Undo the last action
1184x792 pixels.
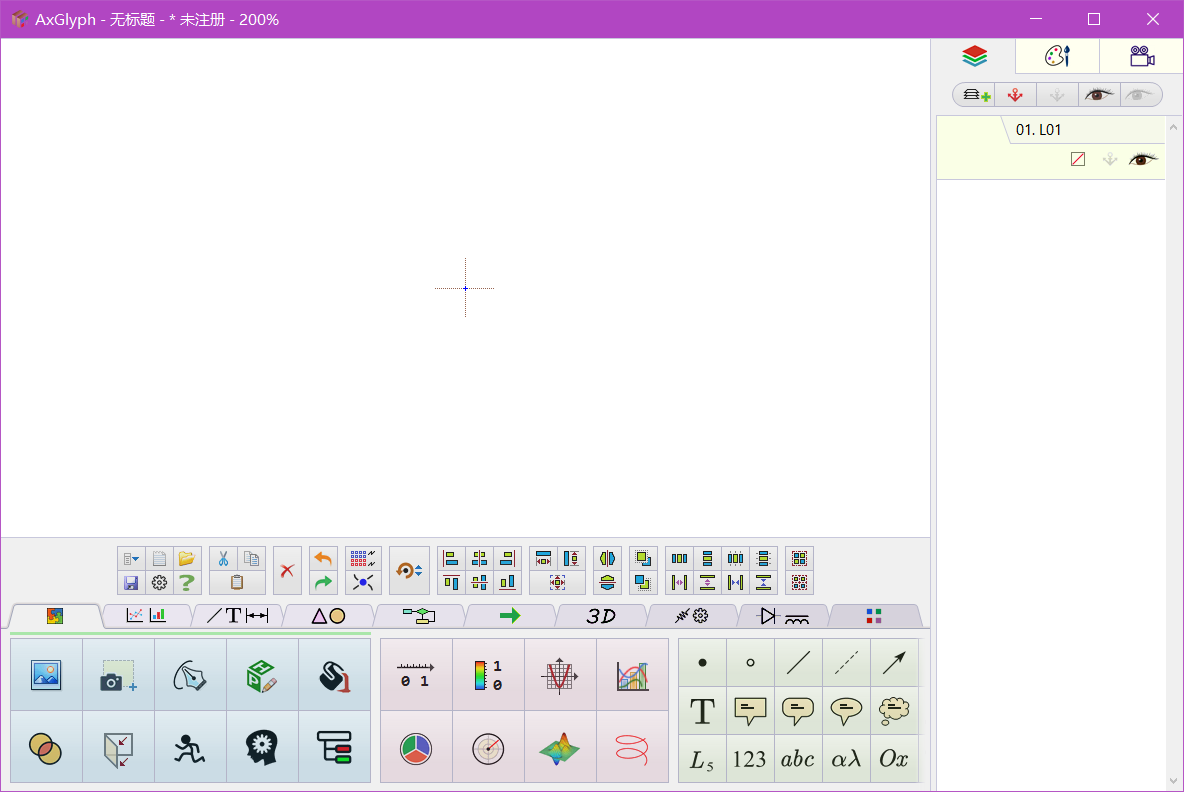(323, 559)
